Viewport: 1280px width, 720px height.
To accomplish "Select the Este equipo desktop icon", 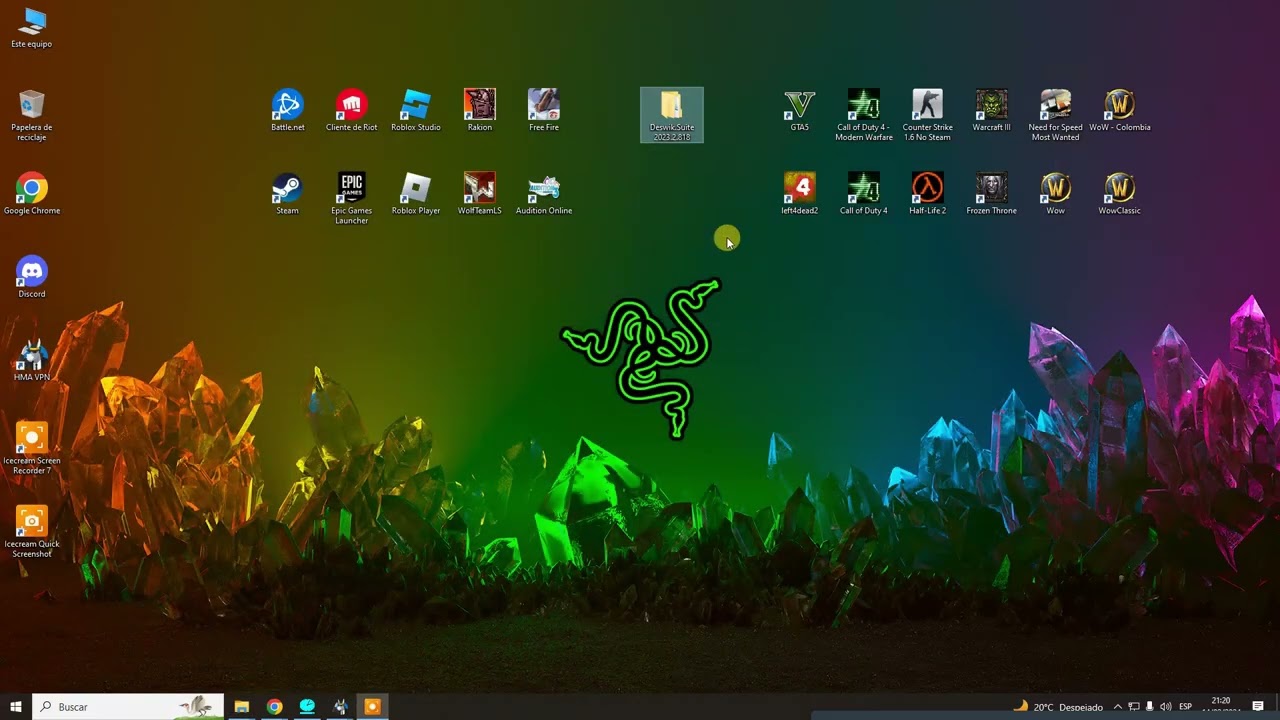I will (32, 28).
